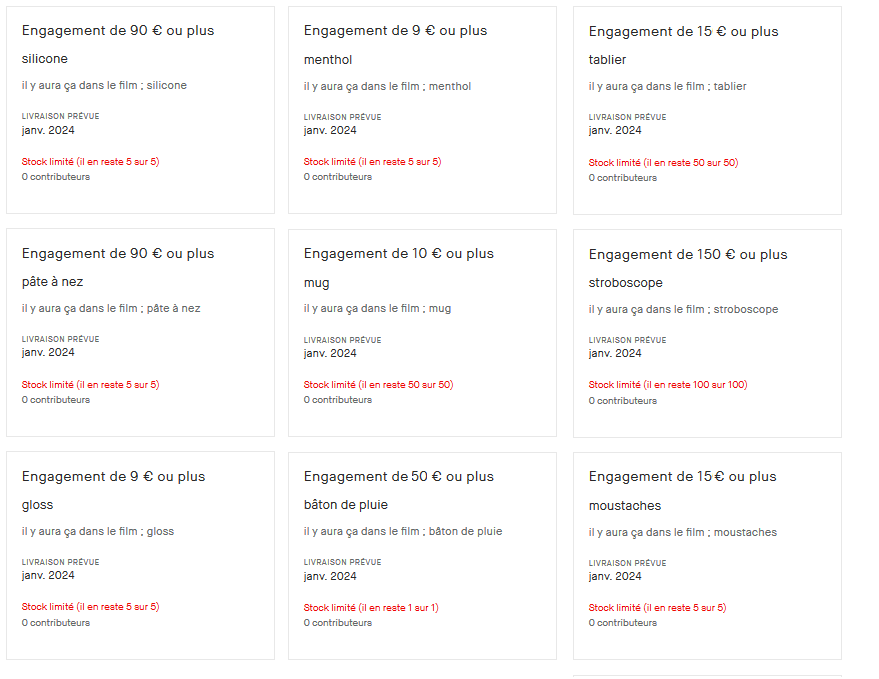Click the contributors count on silicone card
Screen dimensions: 879x679
click(x=56, y=177)
